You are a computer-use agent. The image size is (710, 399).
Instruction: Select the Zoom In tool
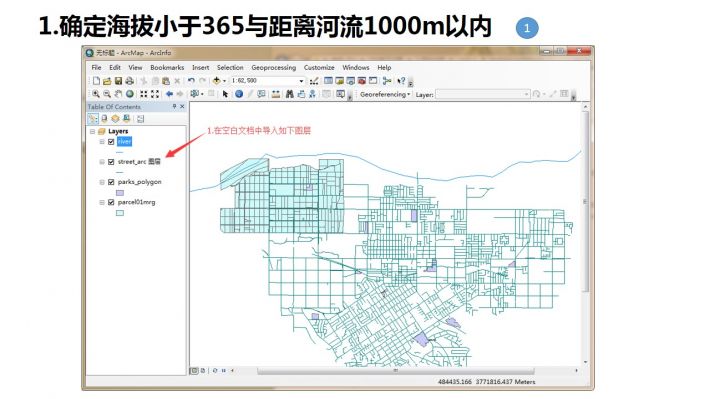96,94
